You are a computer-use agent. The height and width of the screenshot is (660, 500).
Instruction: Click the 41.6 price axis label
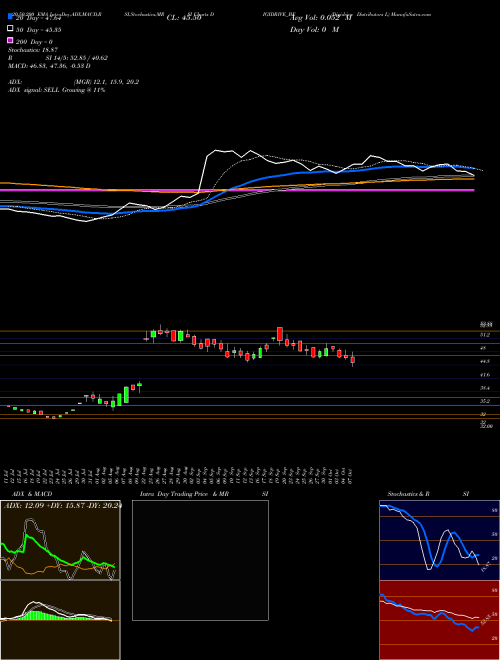pyautogui.click(x=485, y=375)
